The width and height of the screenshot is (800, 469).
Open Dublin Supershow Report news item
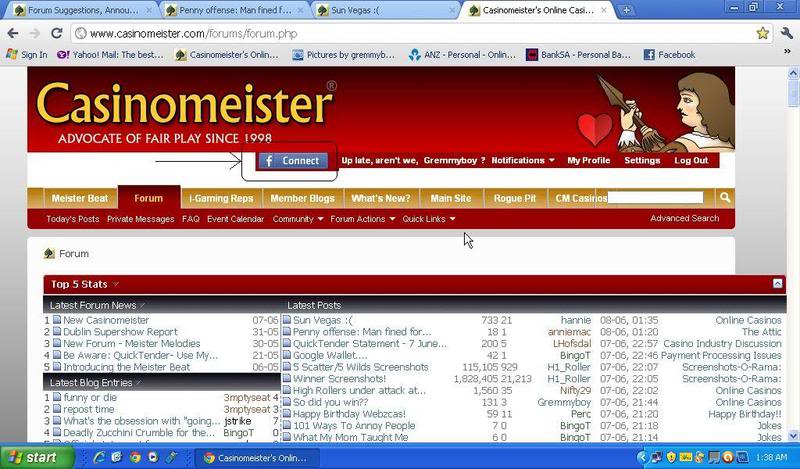[120, 332]
